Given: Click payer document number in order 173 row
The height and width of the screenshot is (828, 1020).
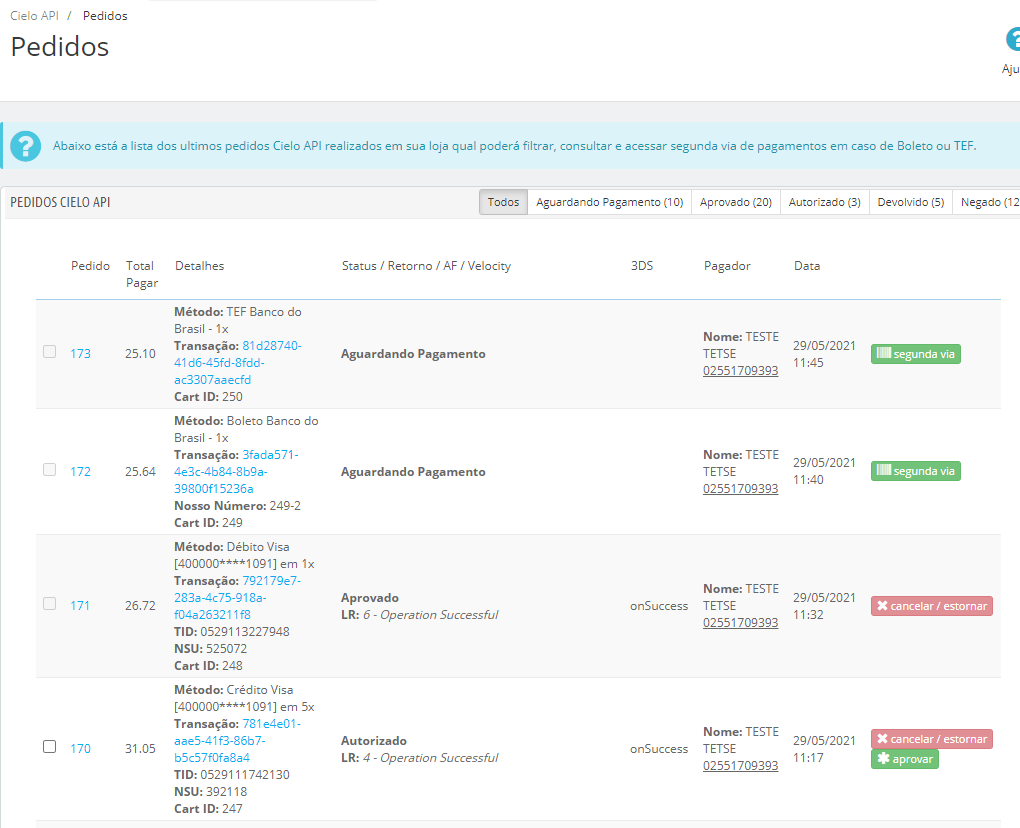Looking at the screenshot, I should pos(740,371).
